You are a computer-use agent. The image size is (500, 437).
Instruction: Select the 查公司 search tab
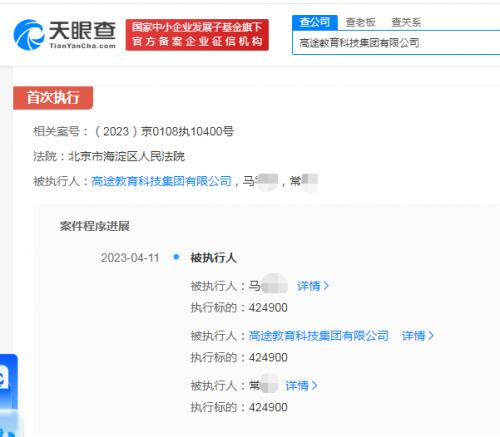pos(315,22)
